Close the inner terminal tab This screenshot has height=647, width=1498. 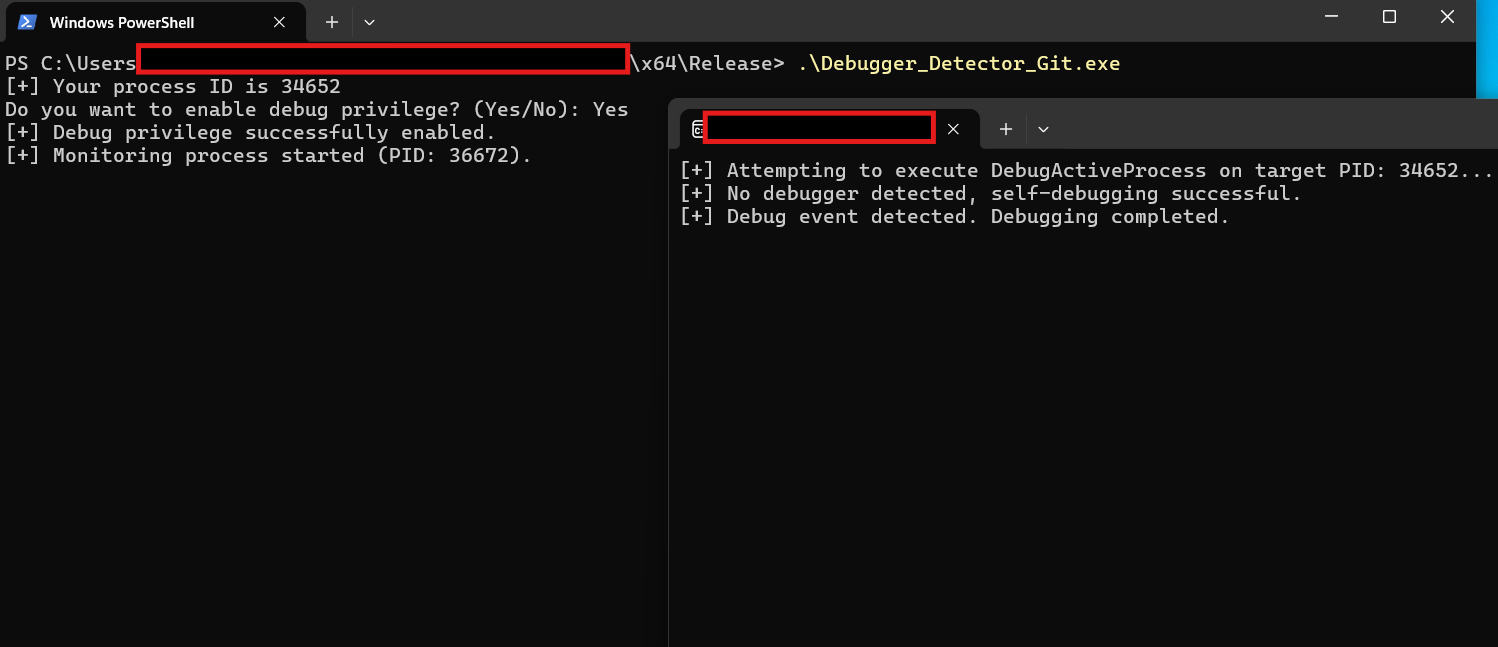(953, 128)
